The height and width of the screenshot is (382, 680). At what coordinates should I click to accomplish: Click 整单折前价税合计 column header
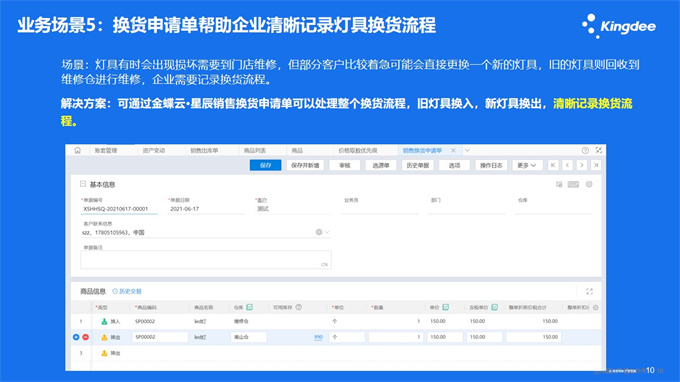pos(527,307)
